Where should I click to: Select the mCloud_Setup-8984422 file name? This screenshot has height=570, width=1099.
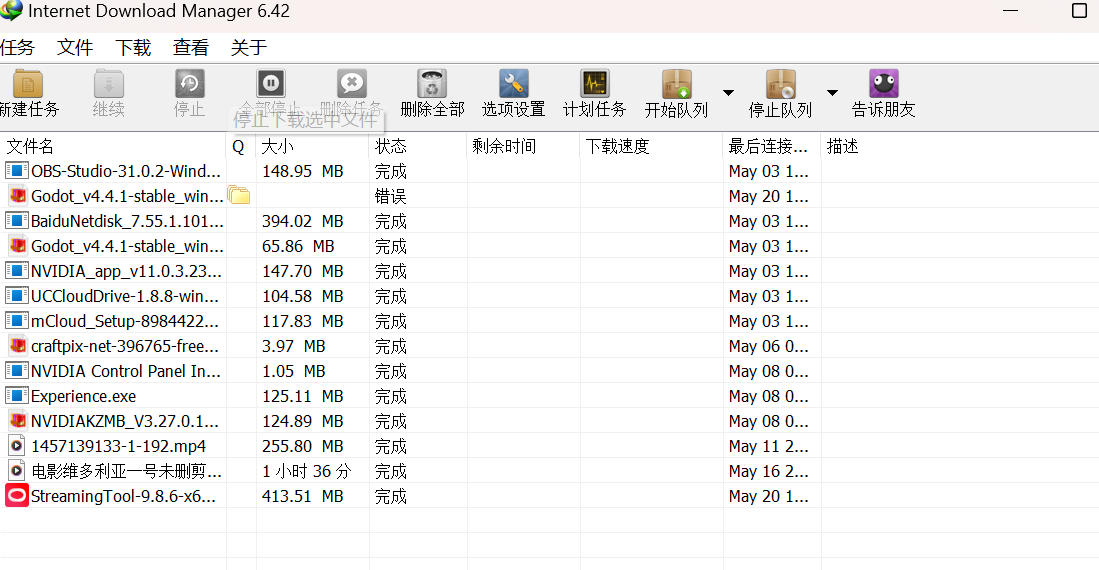click(x=125, y=322)
